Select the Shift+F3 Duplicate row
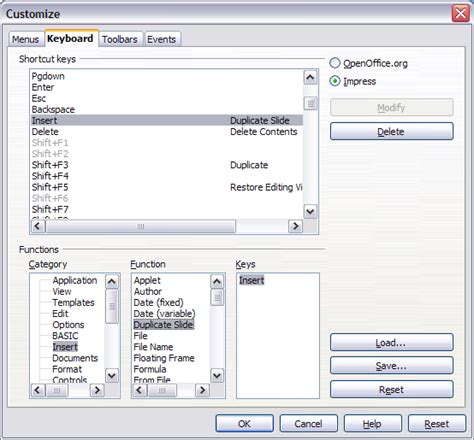The height and width of the screenshot is (440, 474). (167, 165)
